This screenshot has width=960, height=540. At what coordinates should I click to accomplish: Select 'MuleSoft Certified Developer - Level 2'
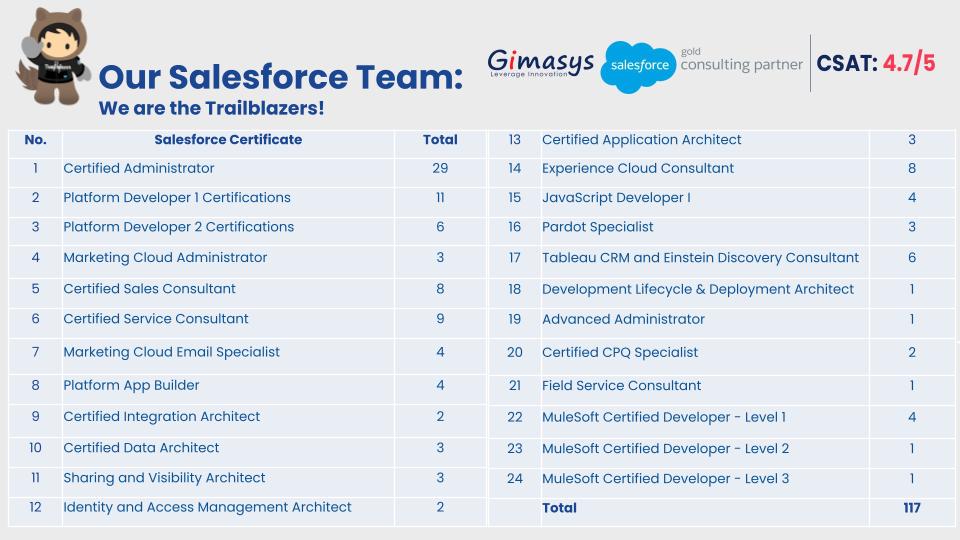(666, 449)
